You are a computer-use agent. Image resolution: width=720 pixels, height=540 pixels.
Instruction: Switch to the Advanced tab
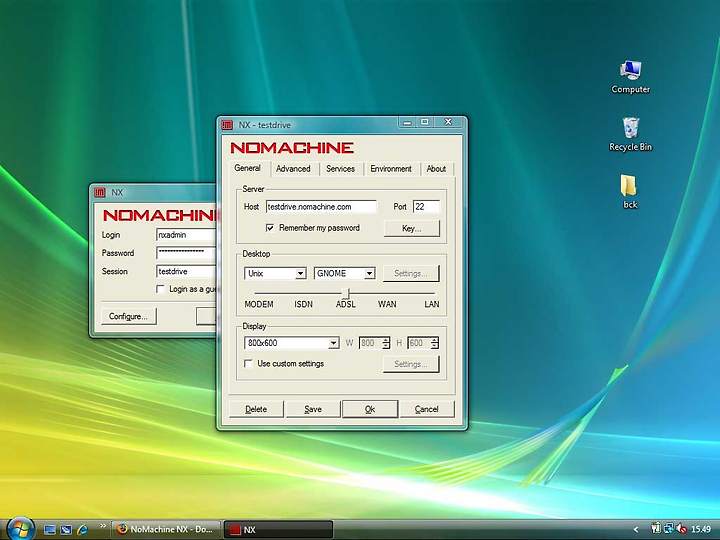(x=293, y=169)
